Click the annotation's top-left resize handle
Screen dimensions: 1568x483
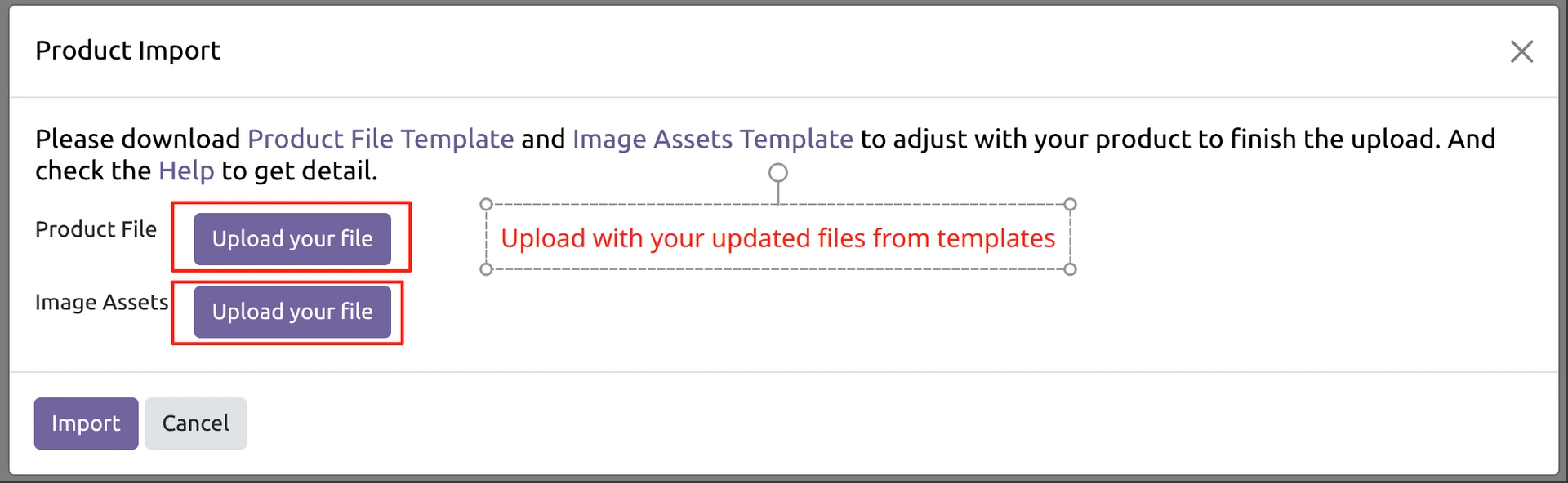486,204
